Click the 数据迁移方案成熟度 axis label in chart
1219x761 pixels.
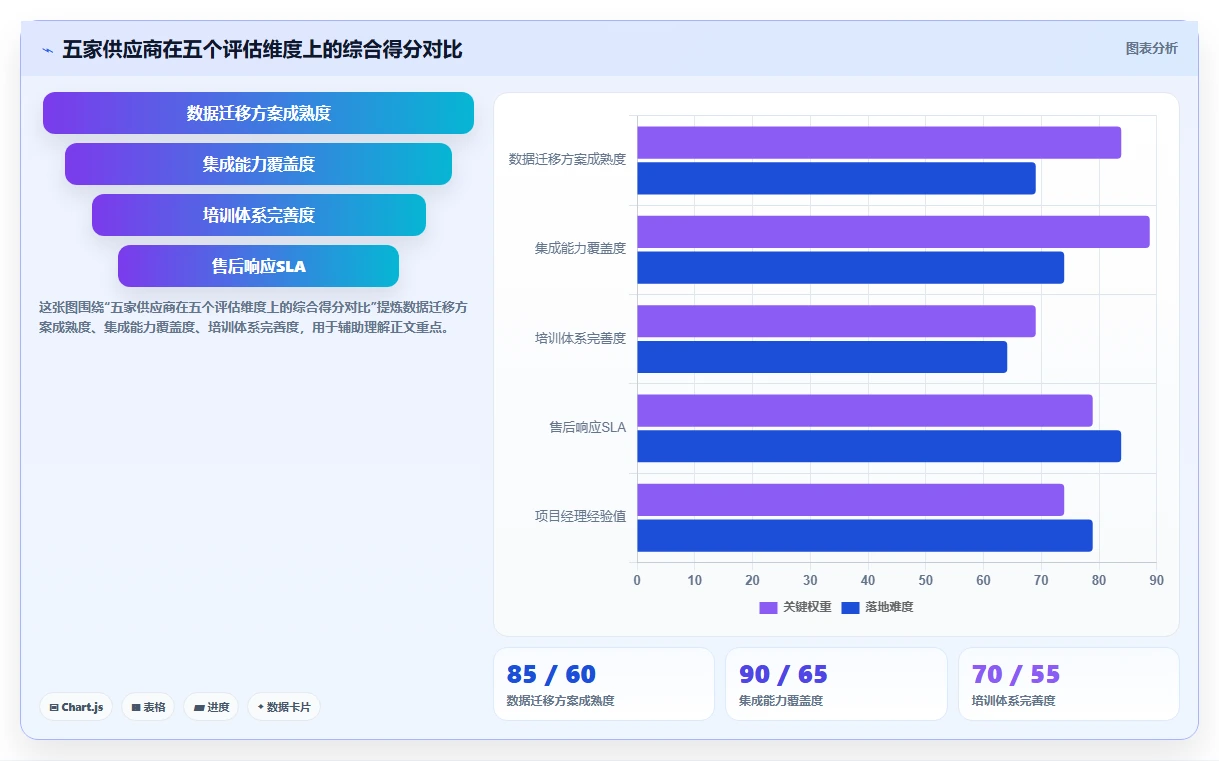[567, 159]
